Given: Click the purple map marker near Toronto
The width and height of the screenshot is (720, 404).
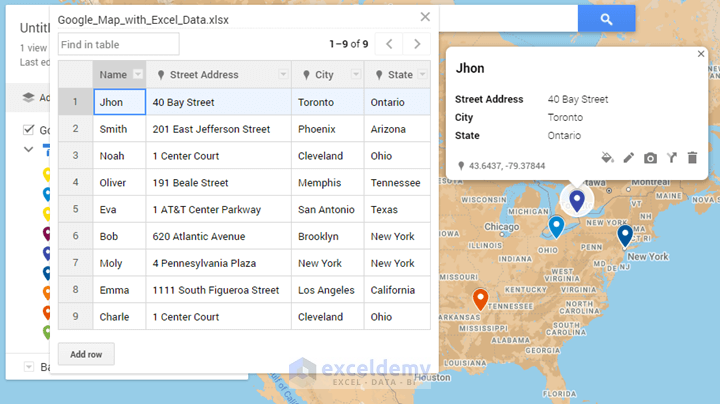Looking at the screenshot, I should (x=577, y=201).
